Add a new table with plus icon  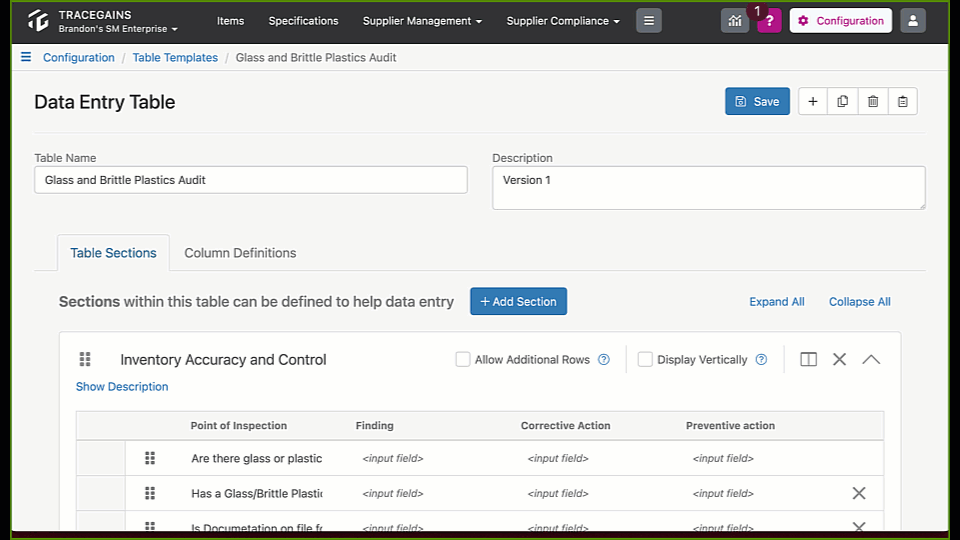[813, 102]
